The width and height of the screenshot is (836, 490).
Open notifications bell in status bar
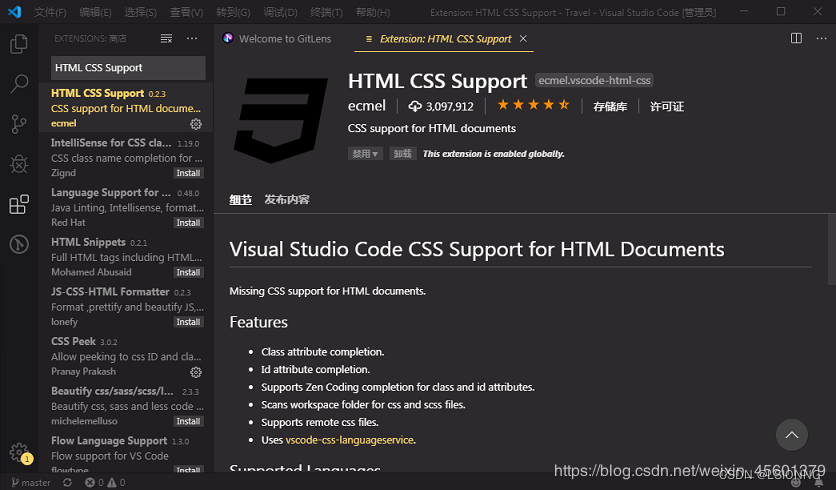[819, 483]
